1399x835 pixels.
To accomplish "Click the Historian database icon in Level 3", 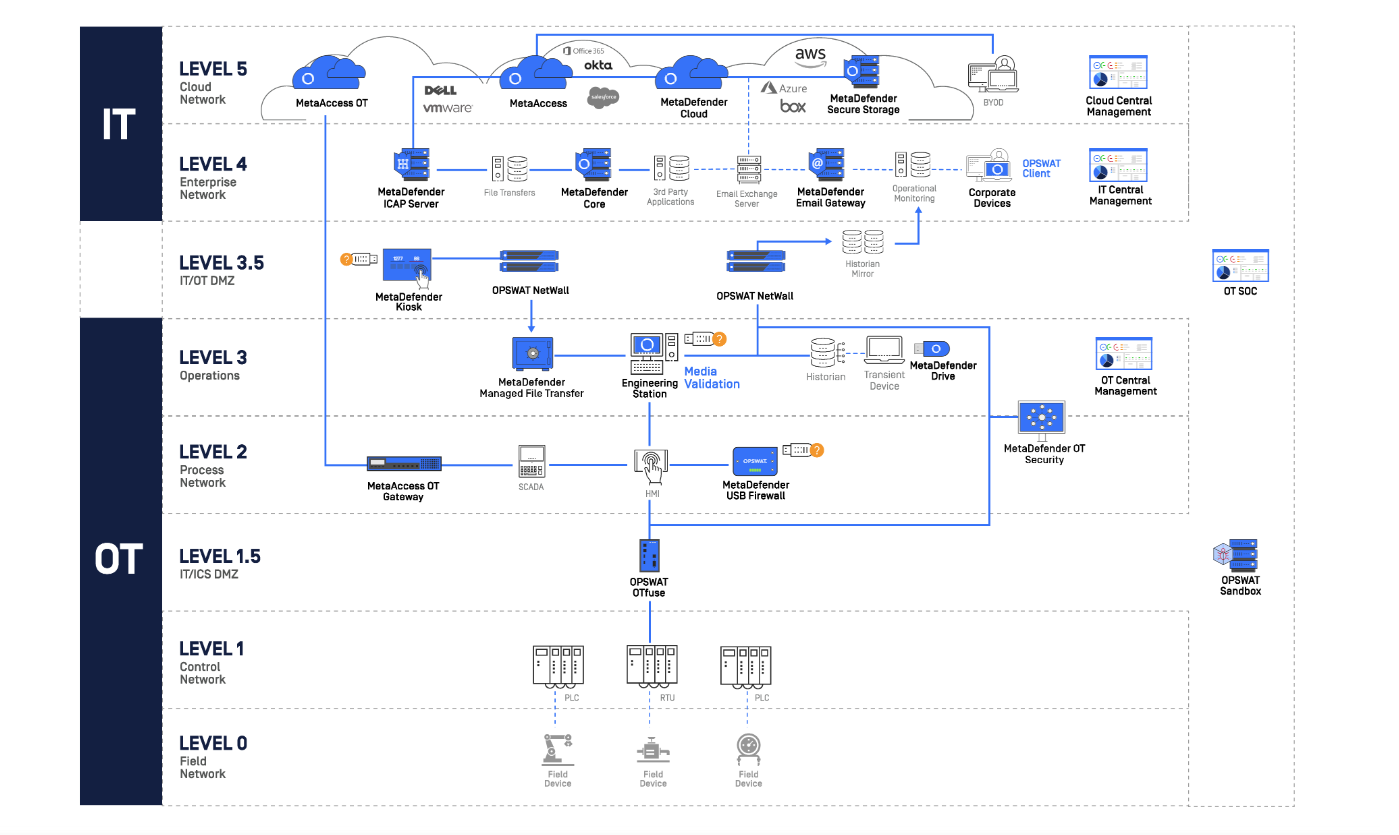I will point(826,353).
